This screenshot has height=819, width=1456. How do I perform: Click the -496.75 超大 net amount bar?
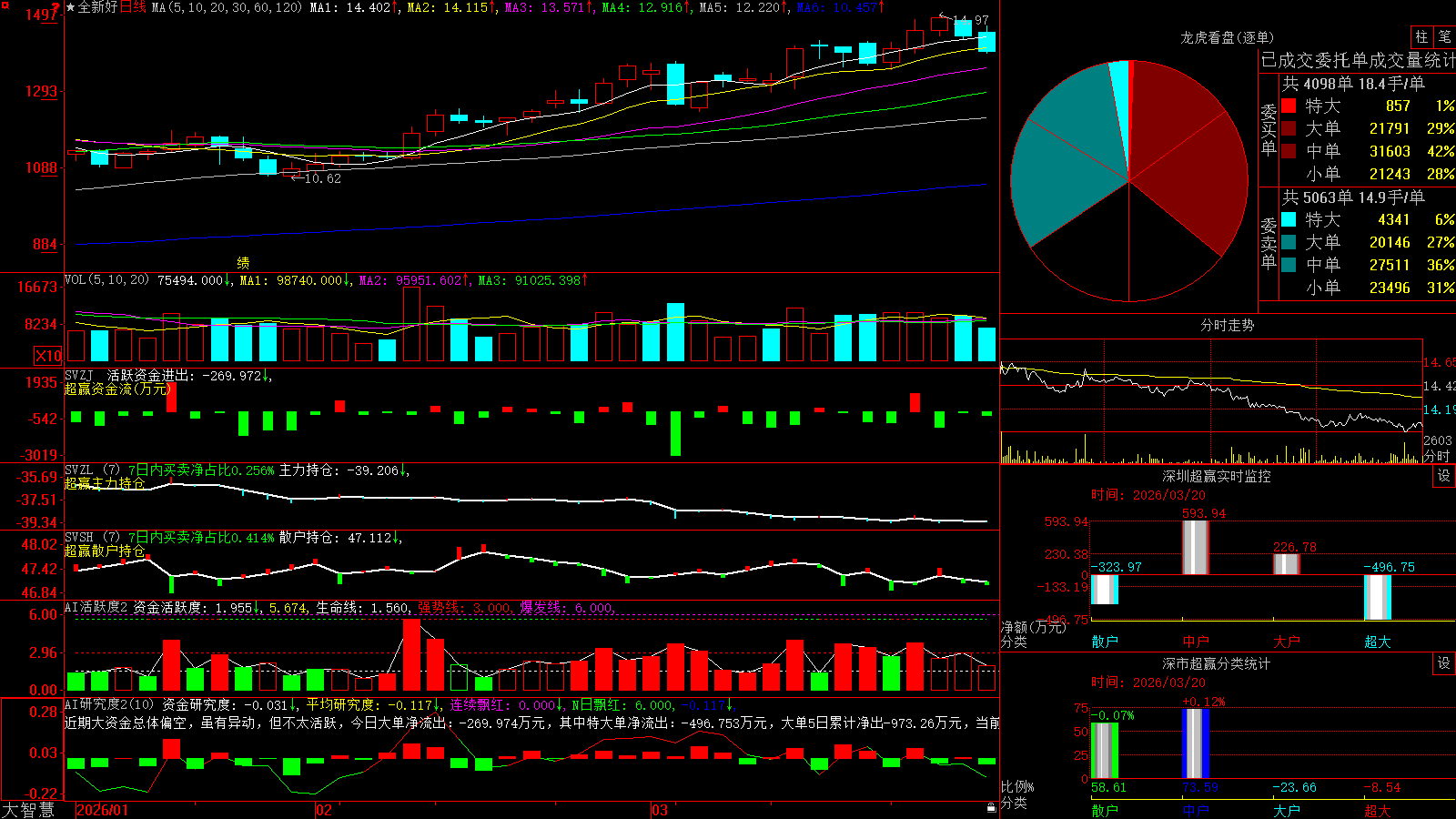click(x=1378, y=598)
